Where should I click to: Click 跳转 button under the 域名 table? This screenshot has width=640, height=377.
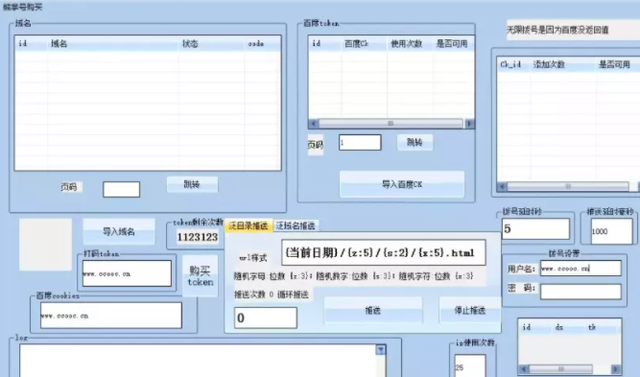click(192, 184)
